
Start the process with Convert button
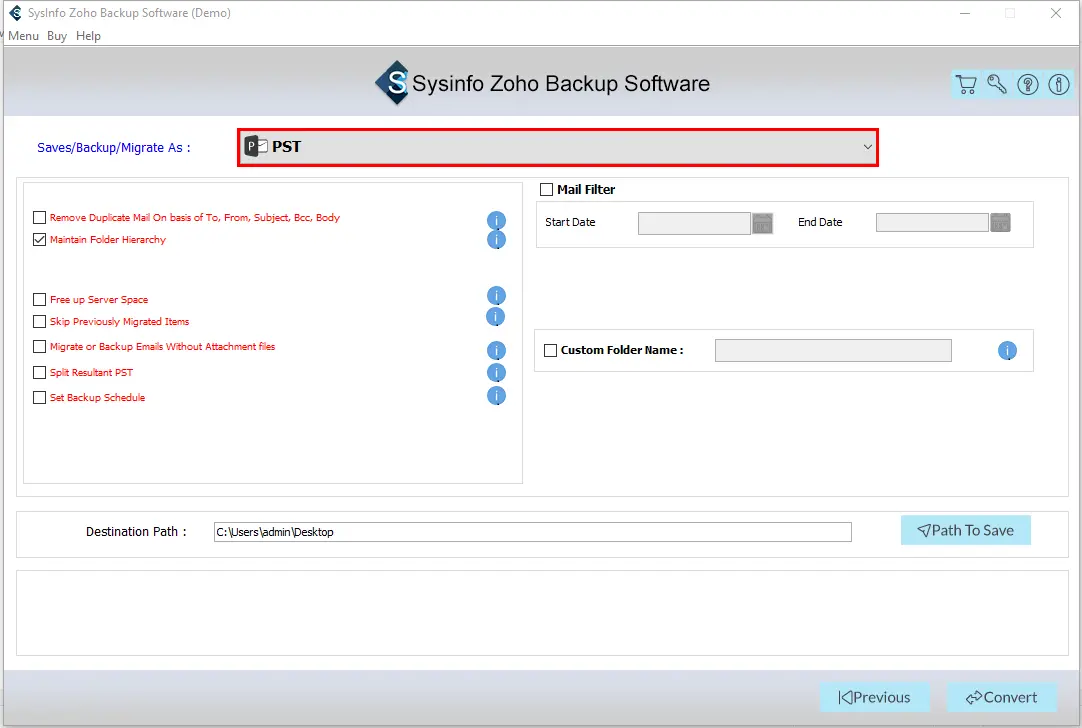(x=1001, y=698)
